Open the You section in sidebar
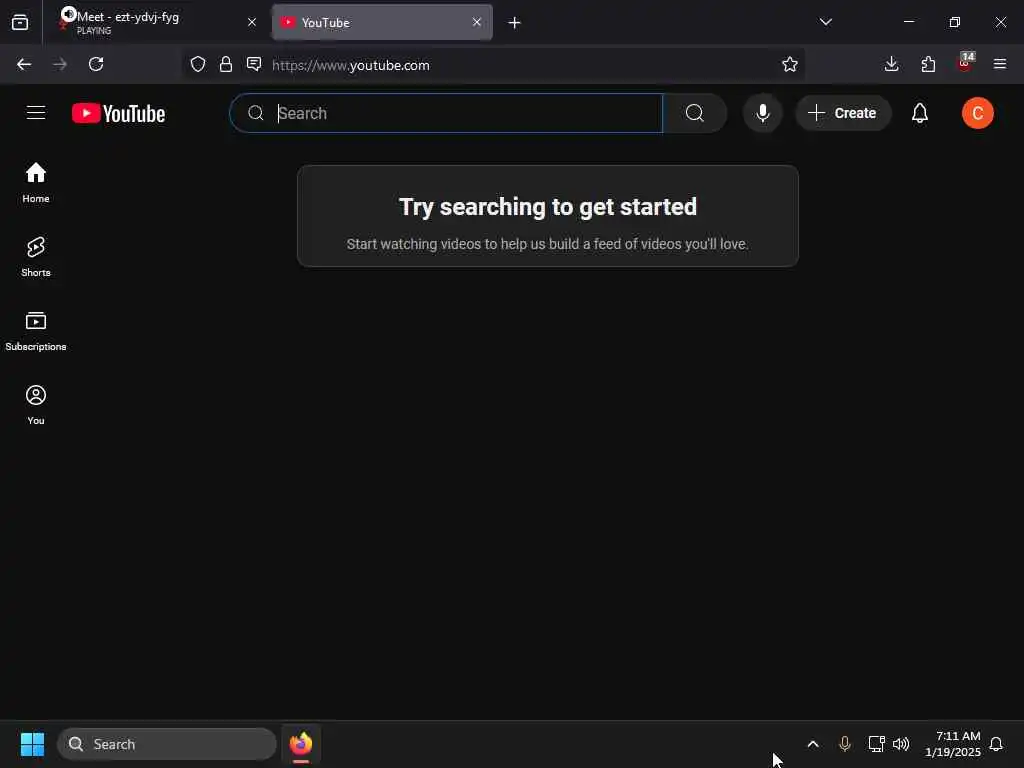1024x768 pixels. click(x=36, y=405)
